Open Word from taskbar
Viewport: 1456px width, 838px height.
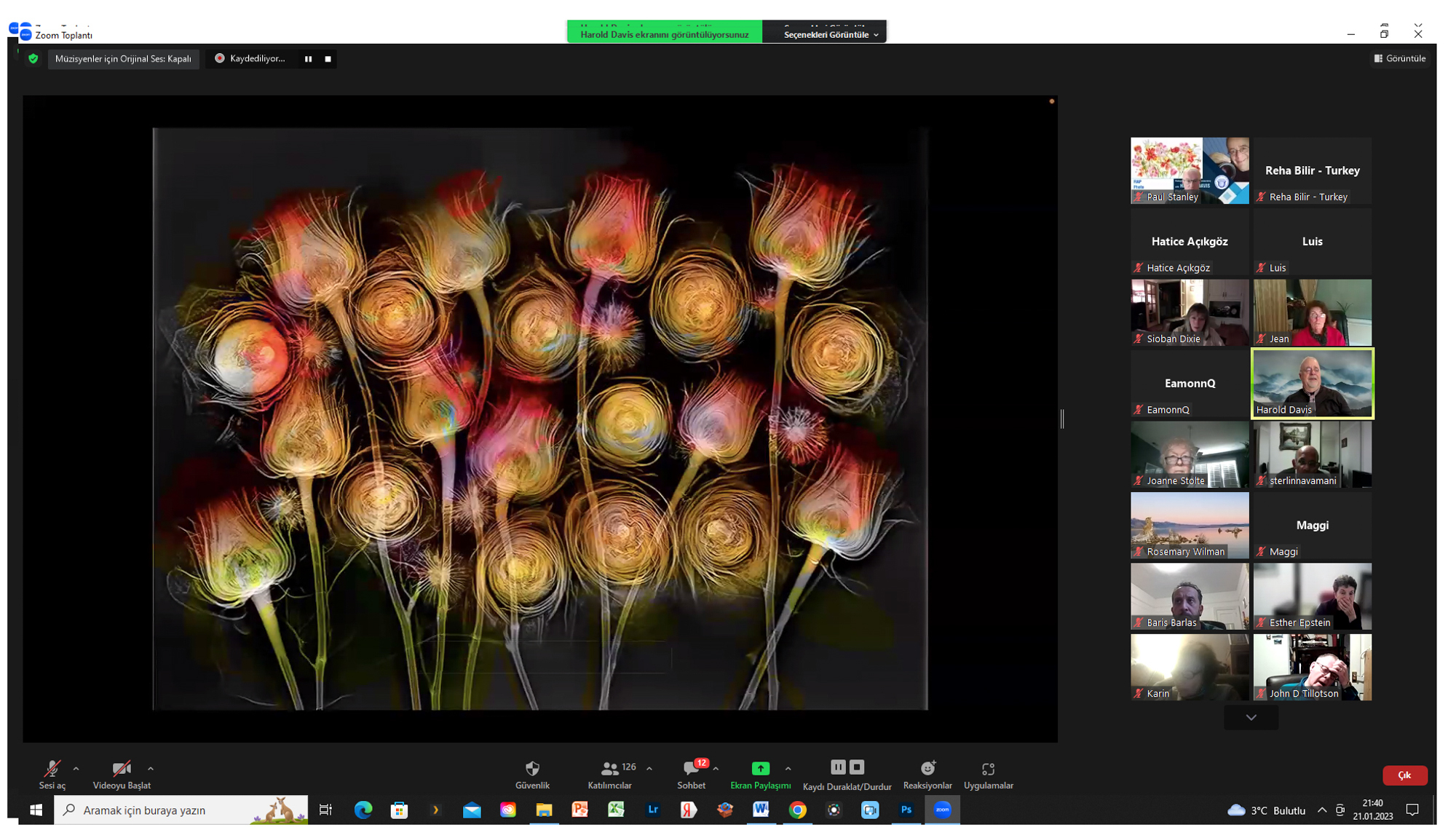pos(761,810)
